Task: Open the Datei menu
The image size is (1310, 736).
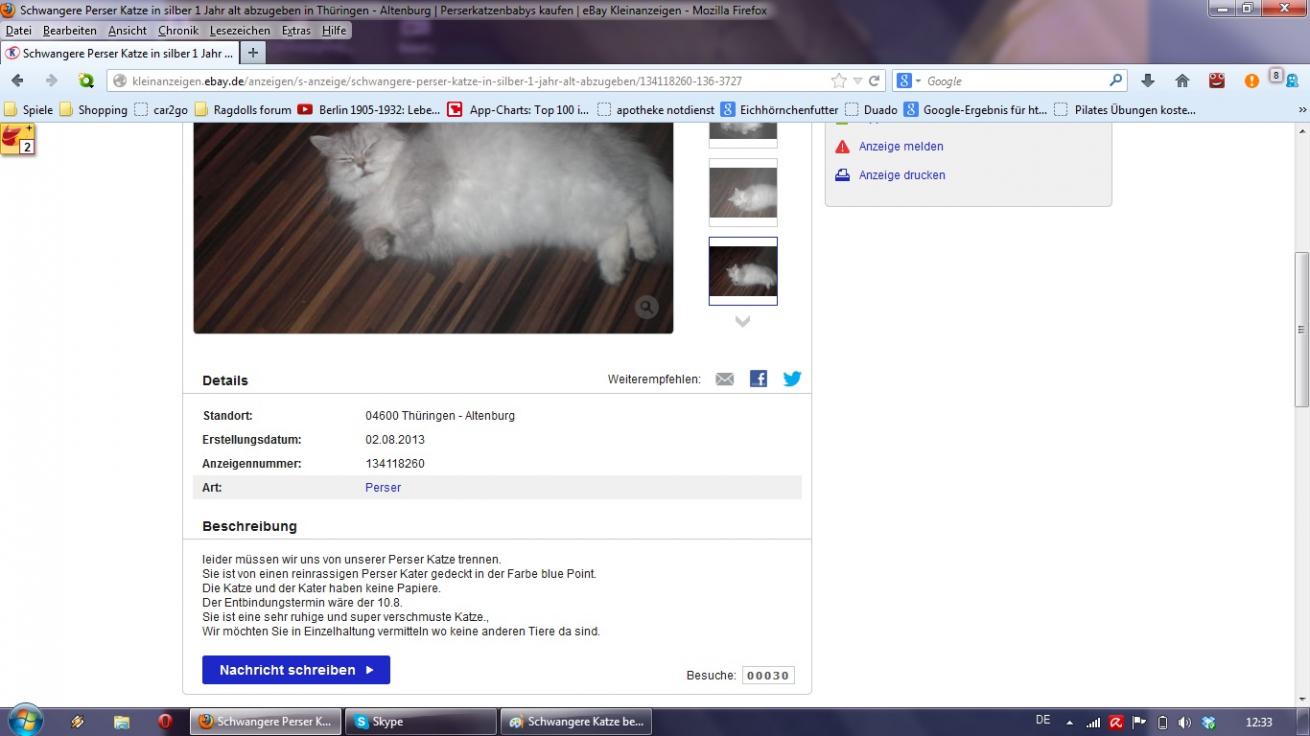Action: point(19,31)
